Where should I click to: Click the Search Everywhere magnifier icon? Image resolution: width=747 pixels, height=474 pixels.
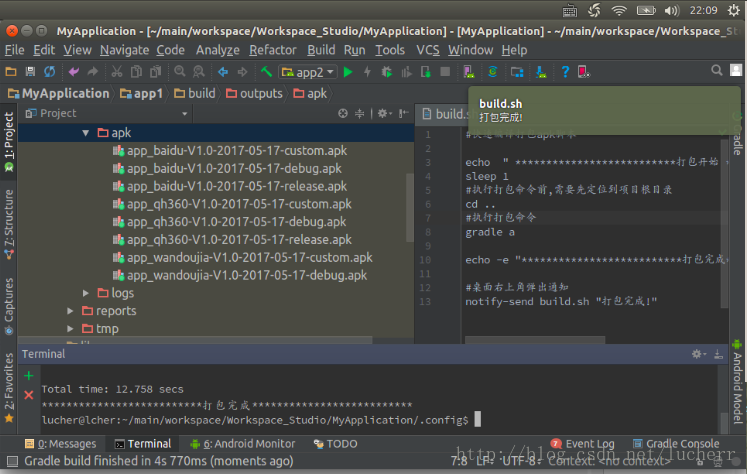pyautogui.click(x=717, y=71)
